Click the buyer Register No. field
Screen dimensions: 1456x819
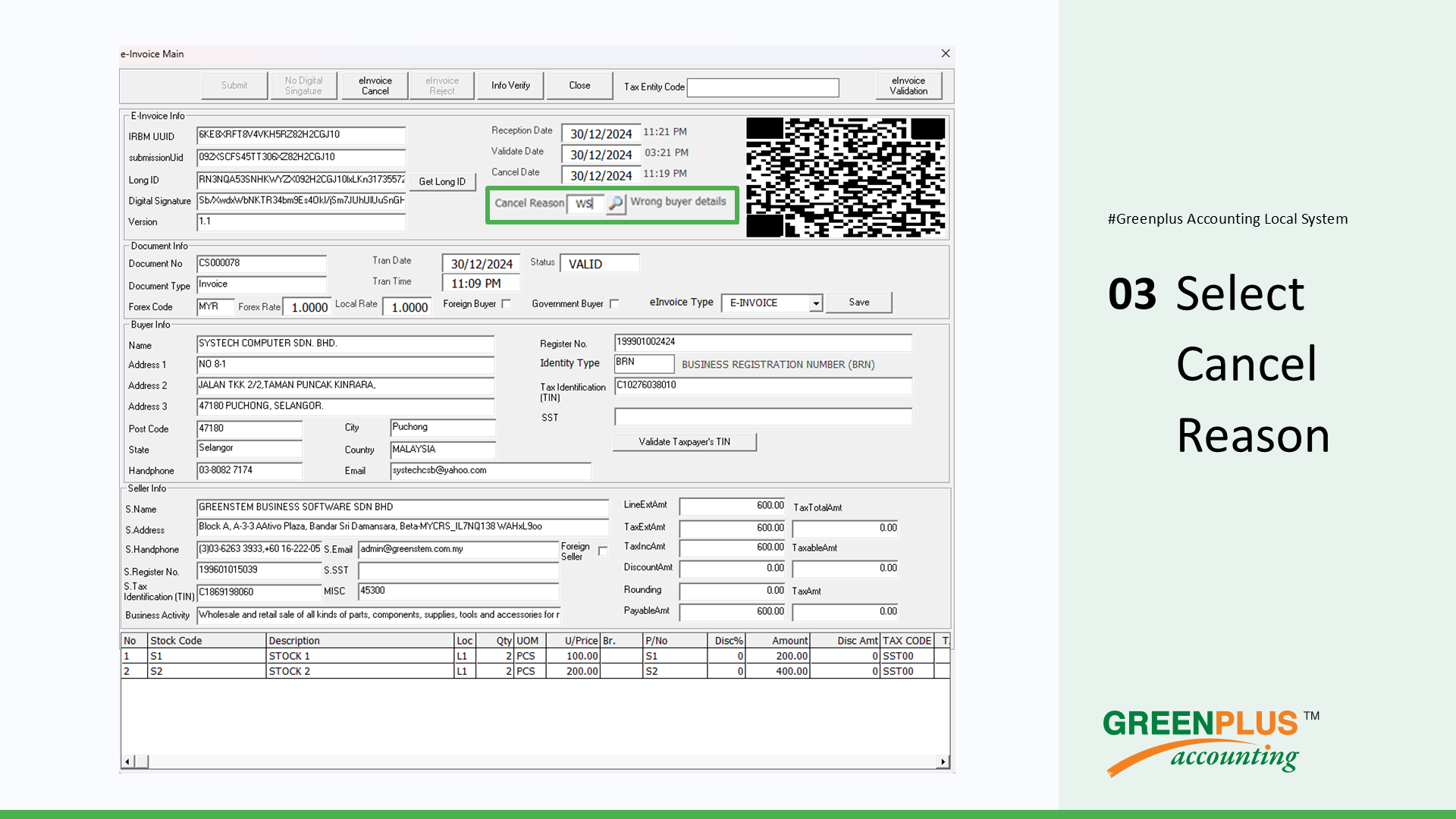[763, 342]
